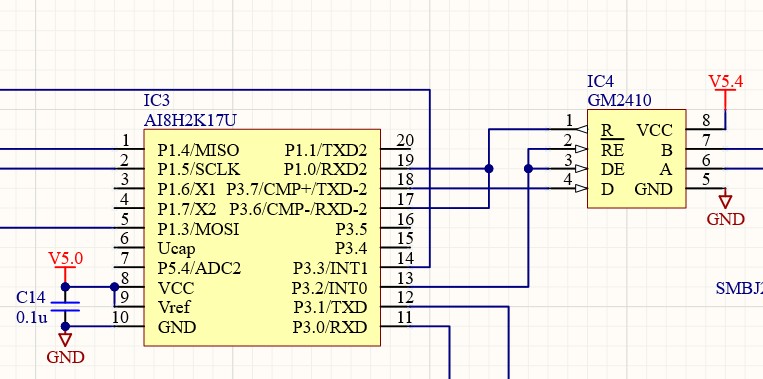Select the GND pin label on IC3
763x379 pixels.
(x=177, y=327)
